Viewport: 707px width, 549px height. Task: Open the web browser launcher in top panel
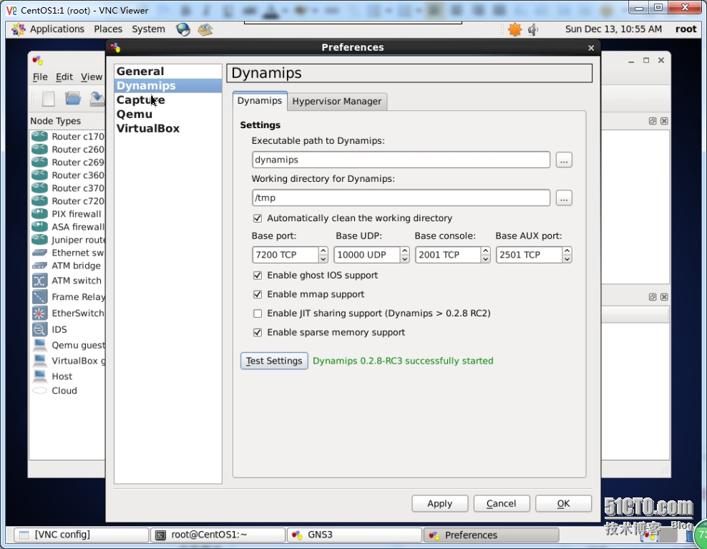click(183, 30)
